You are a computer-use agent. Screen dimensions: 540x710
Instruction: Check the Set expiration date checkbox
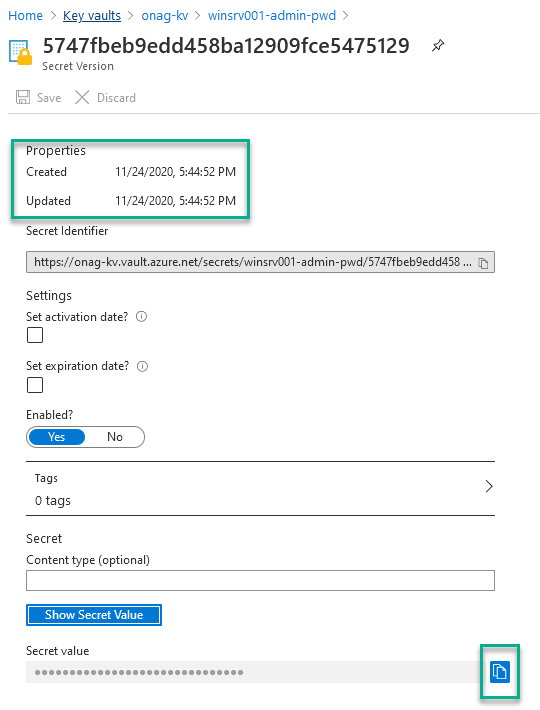pos(35,385)
